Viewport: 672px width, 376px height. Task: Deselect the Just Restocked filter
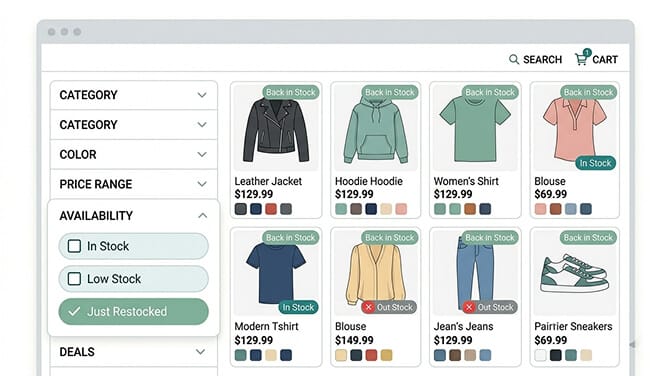point(134,311)
